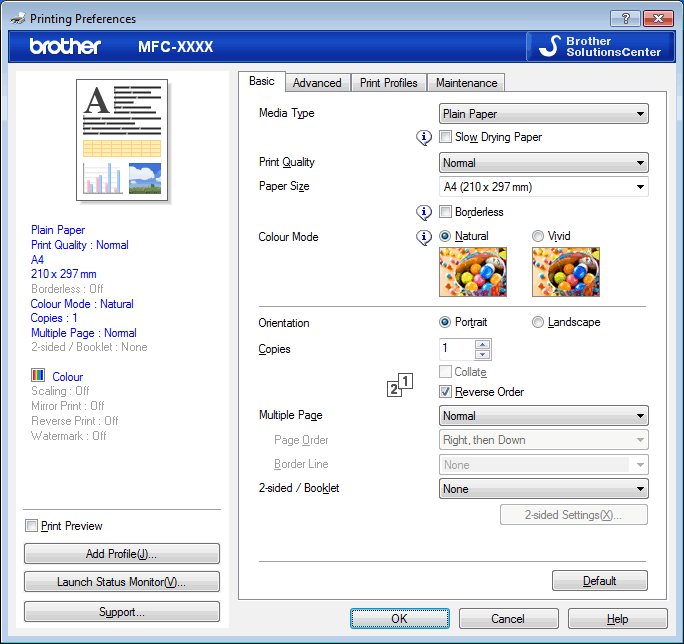Image resolution: width=684 pixels, height=644 pixels.
Task: Enable the Borderless checkbox
Action: click(445, 212)
